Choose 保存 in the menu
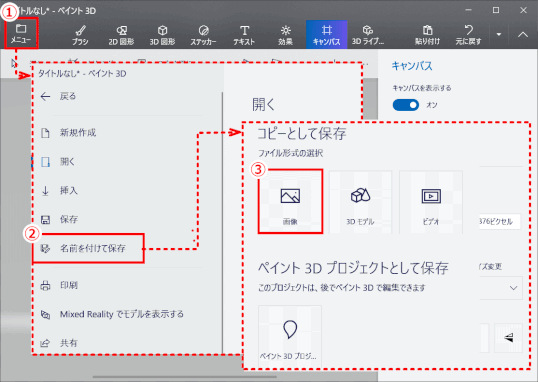 pyautogui.click(x=59, y=219)
